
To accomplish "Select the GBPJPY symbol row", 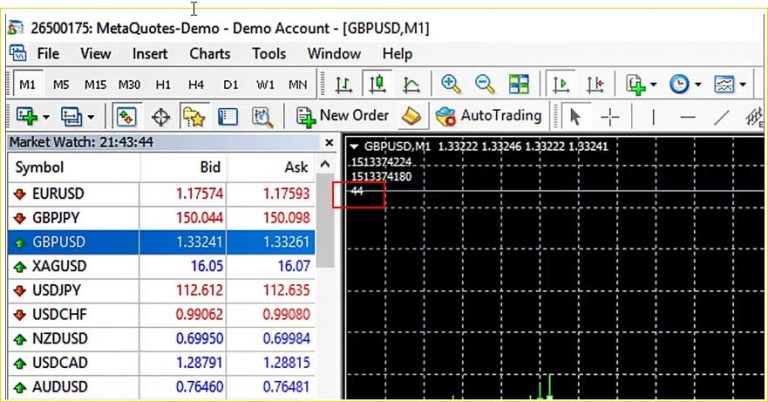I will pyautogui.click(x=162, y=218).
